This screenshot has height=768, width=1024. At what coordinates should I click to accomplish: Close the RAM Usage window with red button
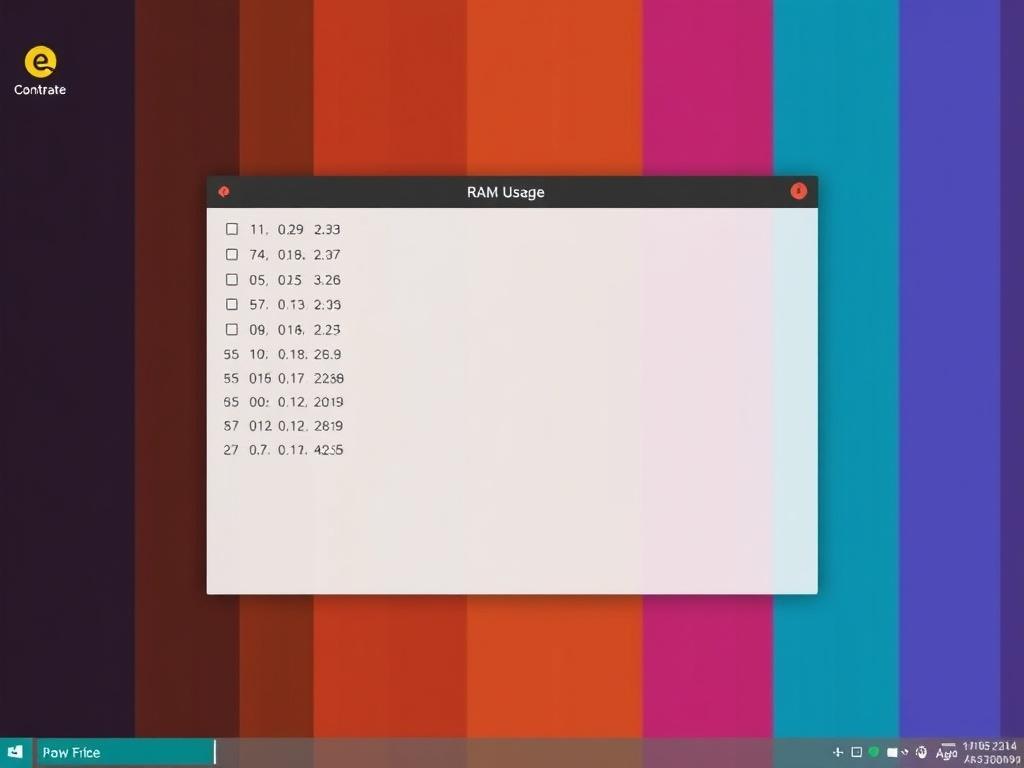(798, 191)
